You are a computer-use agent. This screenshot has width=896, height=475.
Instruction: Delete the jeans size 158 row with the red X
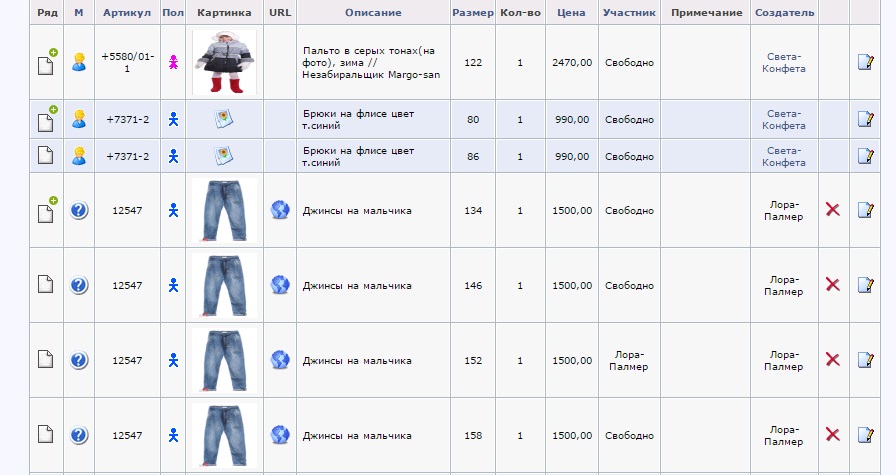pyautogui.click(x=833, y=434)
